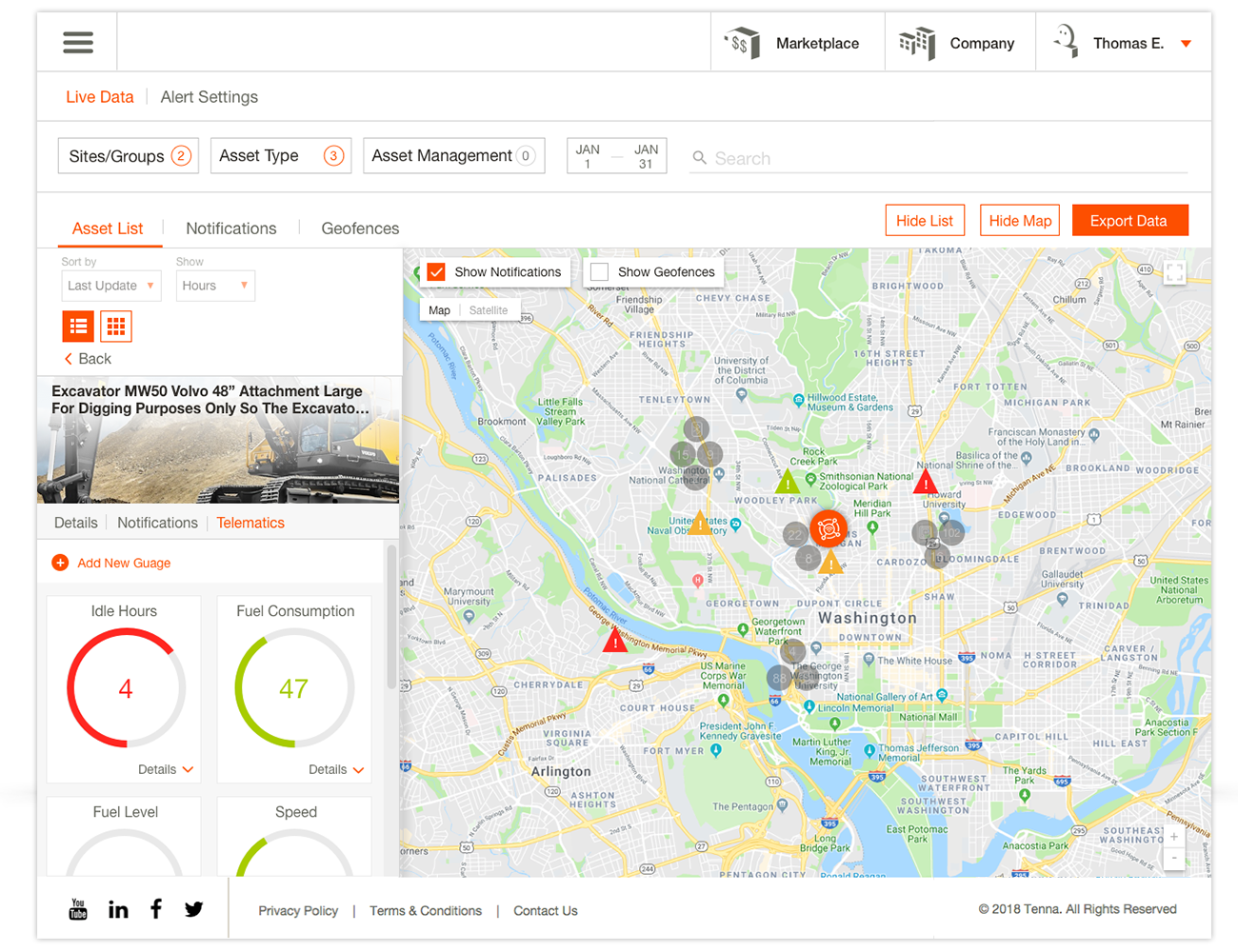The height and width of the screenshot is (952, 1238).
Task: Open the Hours show dropdown
Action: (x=215, y=286)
